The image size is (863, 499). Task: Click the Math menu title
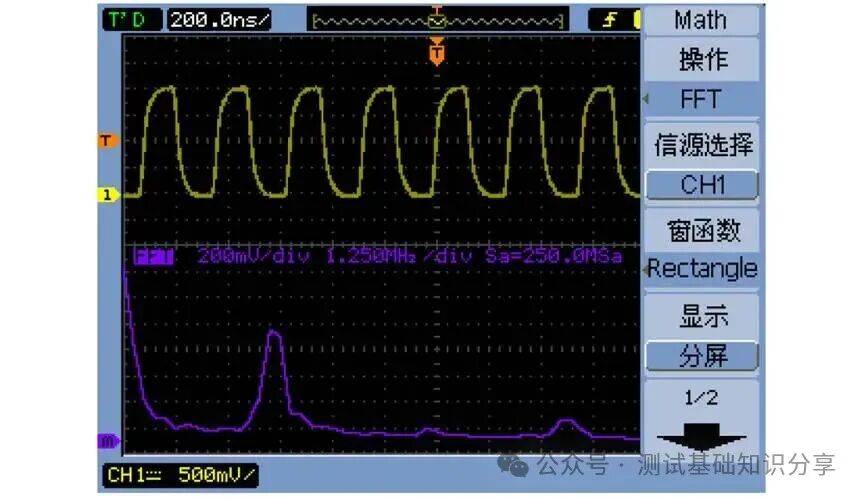pyautogui.click(x=702, y=19)
